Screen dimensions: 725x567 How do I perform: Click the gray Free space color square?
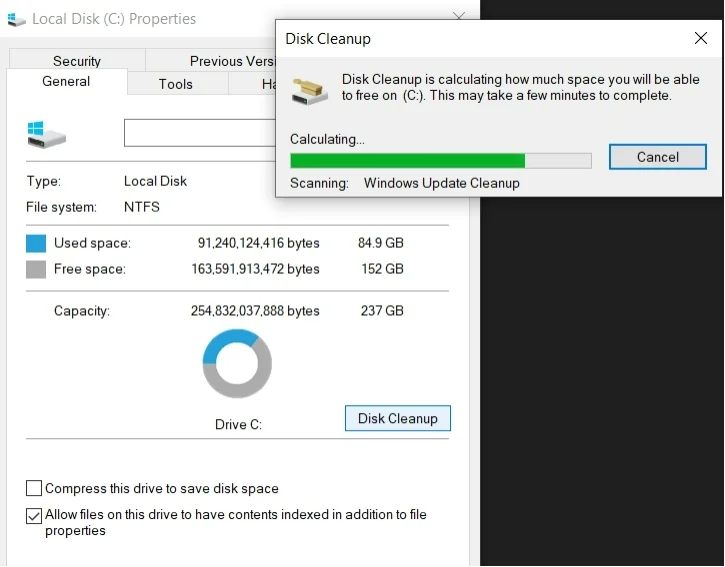pyautogui.click(x=36, y=269)
